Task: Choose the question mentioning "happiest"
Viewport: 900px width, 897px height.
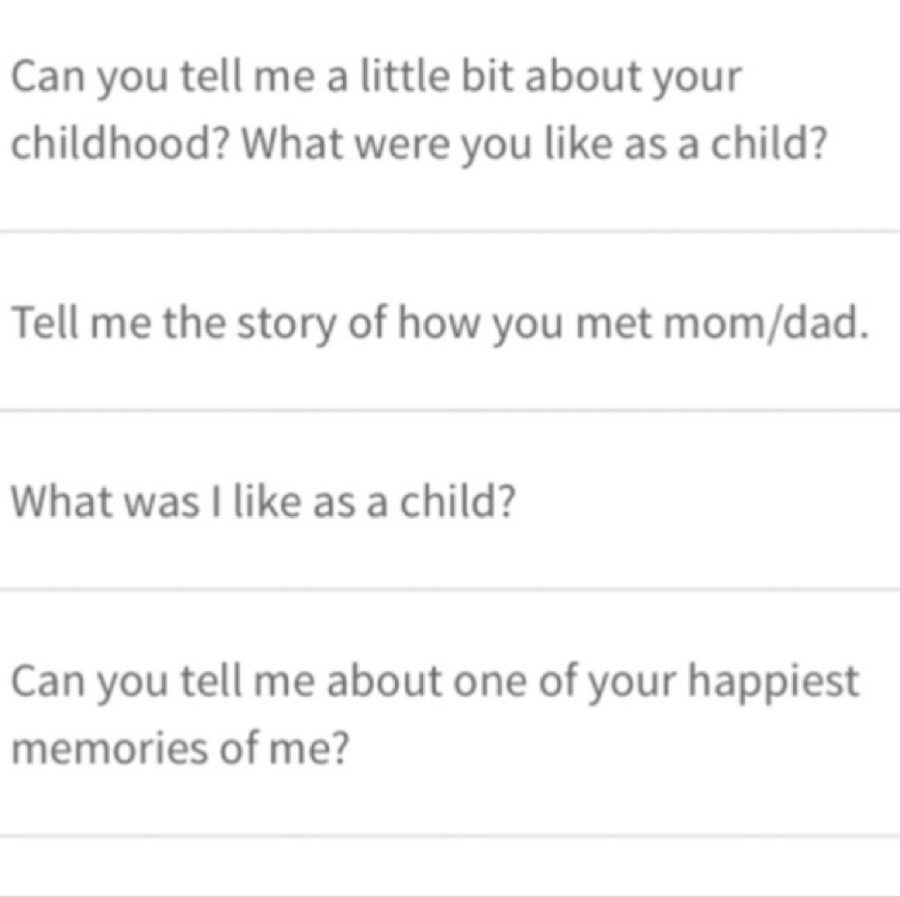Action: pyautogui.click(x=450, y=713)
